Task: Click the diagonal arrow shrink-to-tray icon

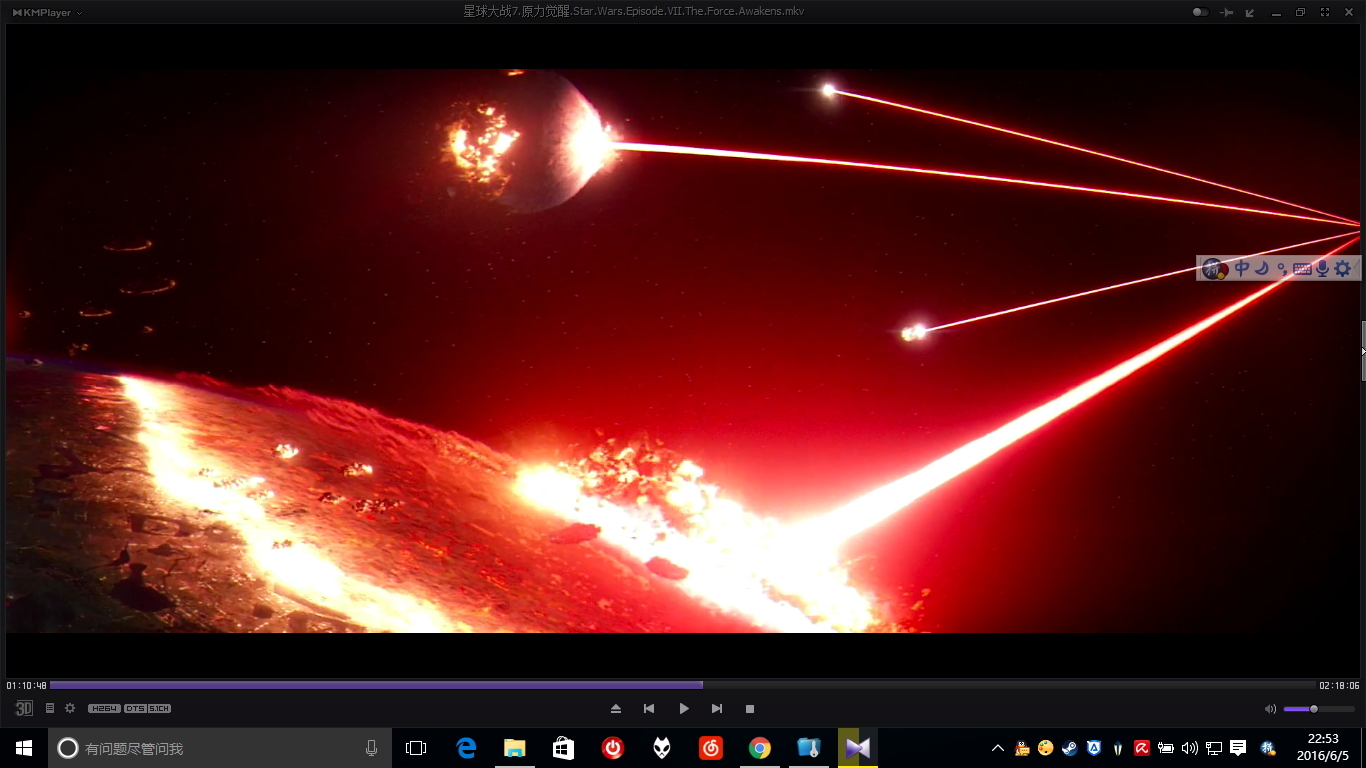Action: (x=1251, y=12)
